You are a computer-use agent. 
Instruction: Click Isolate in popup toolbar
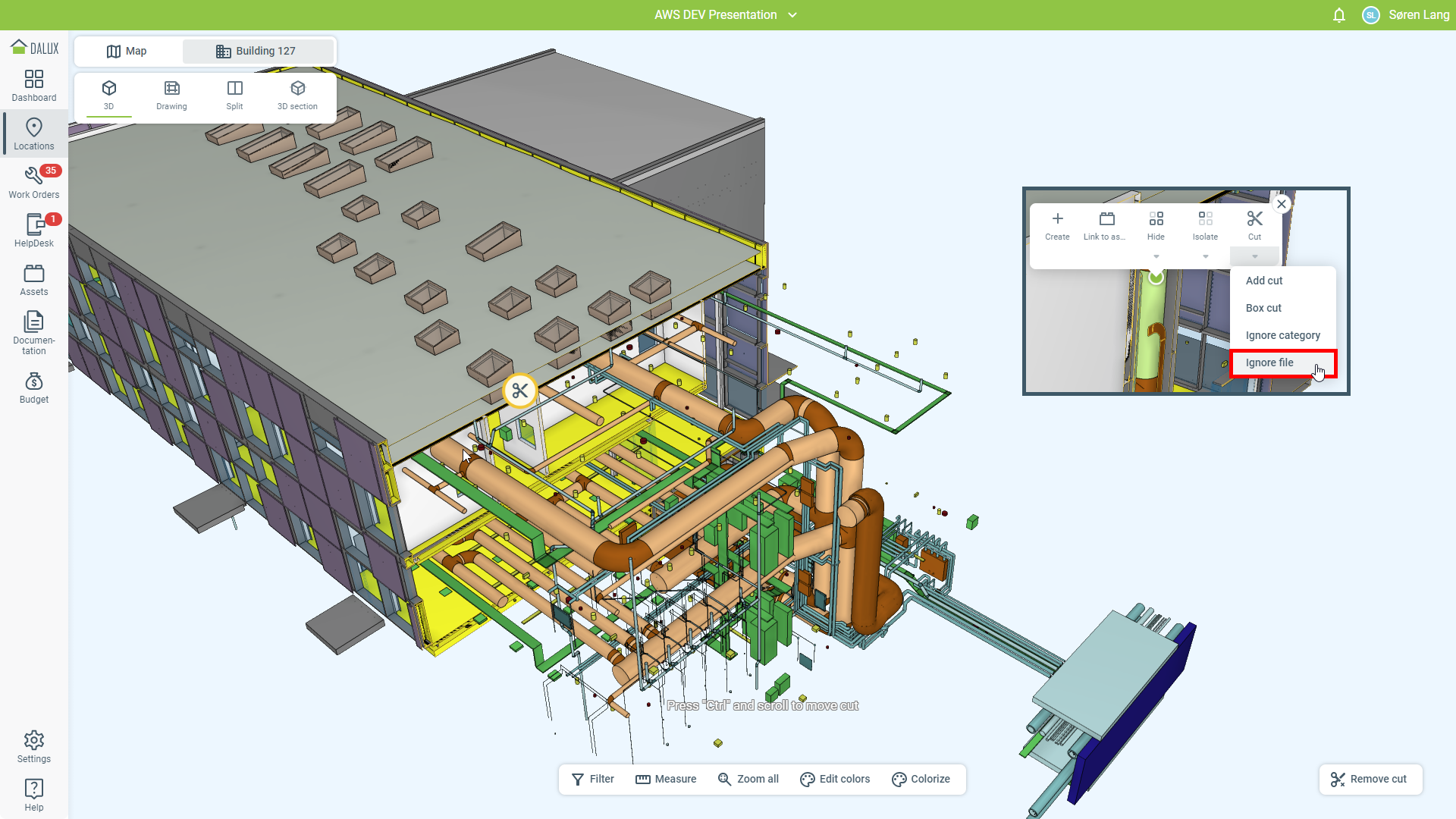click(1205, 226)
